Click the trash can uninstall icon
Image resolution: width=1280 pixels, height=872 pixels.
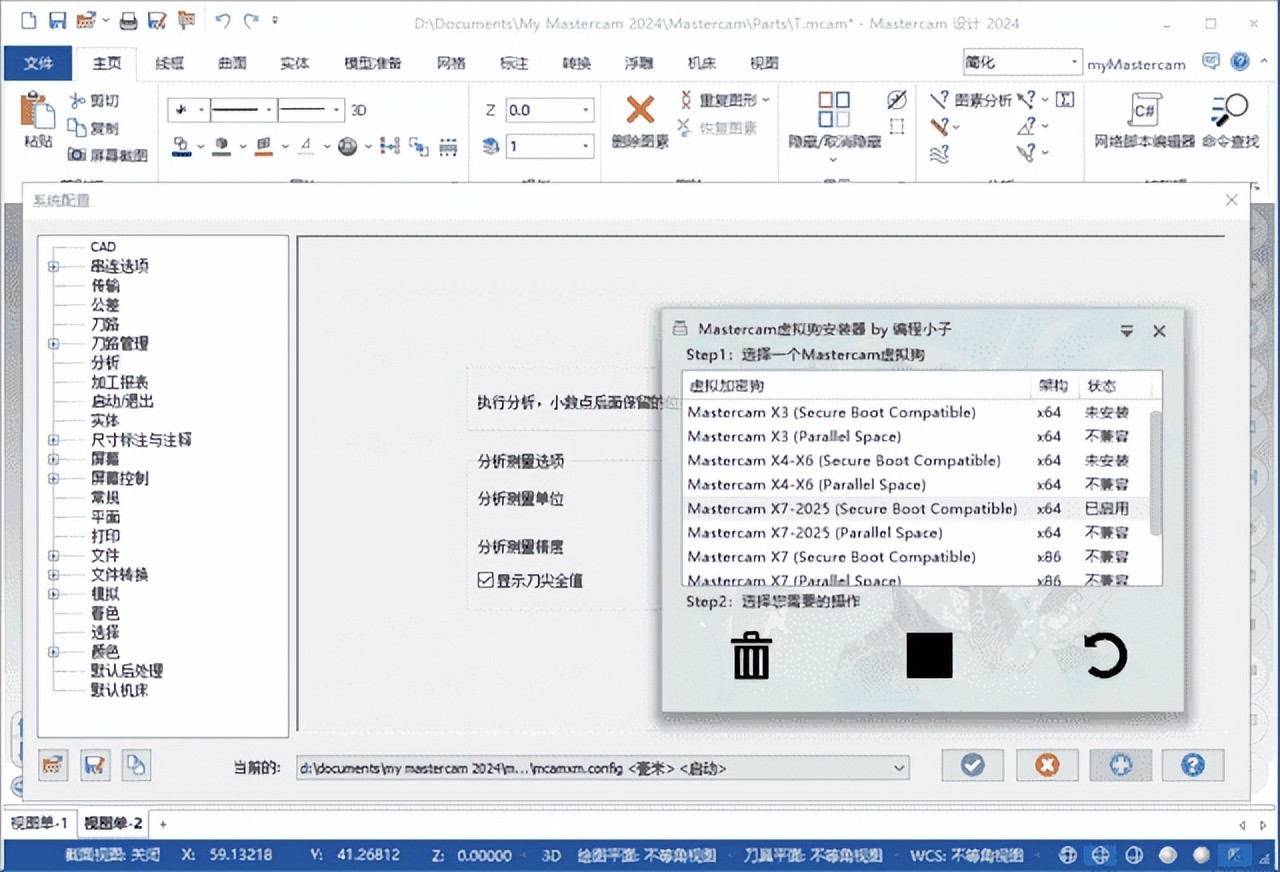tap(751, 656)
